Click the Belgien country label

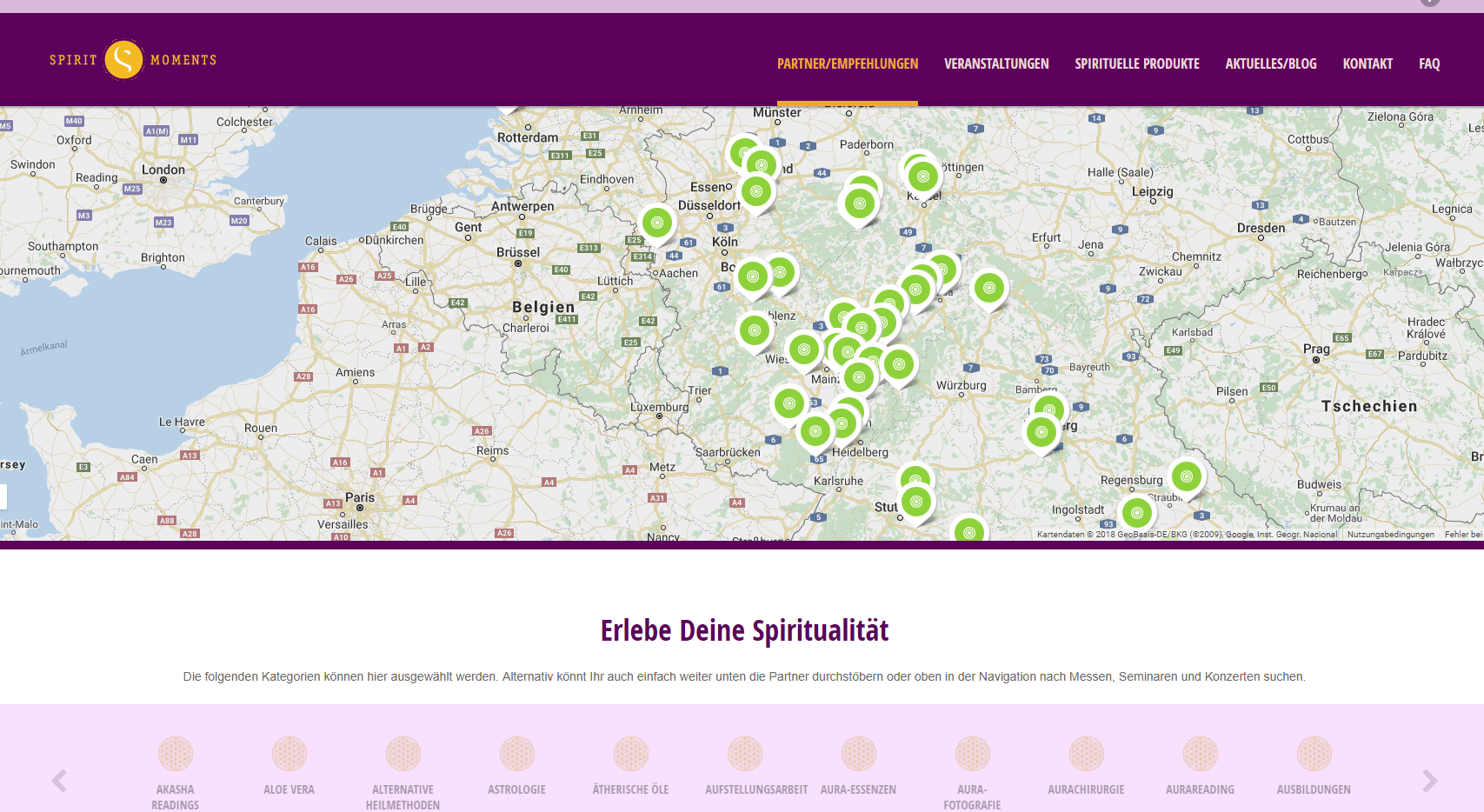[543, 307]
